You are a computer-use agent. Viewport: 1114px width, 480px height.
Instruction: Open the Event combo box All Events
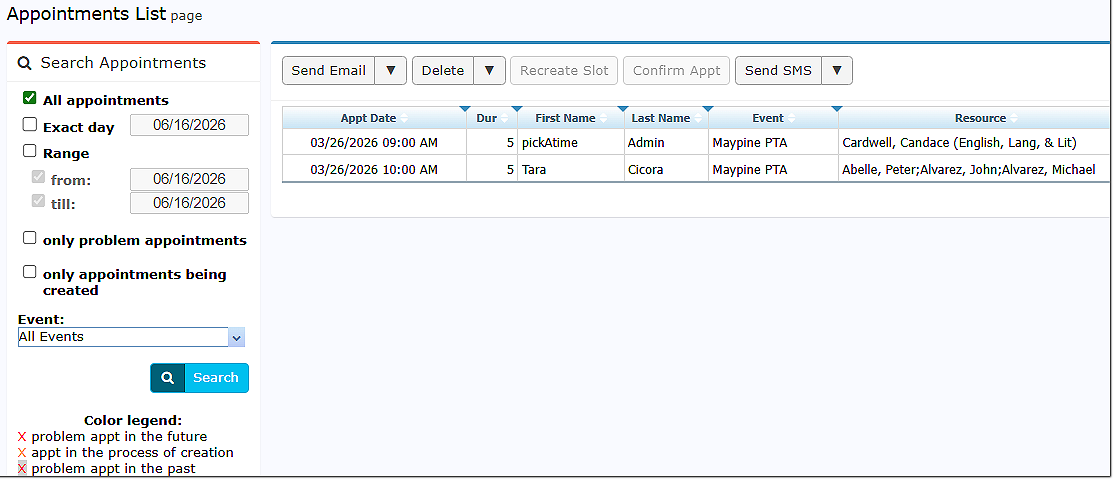(x=131, y=337)
